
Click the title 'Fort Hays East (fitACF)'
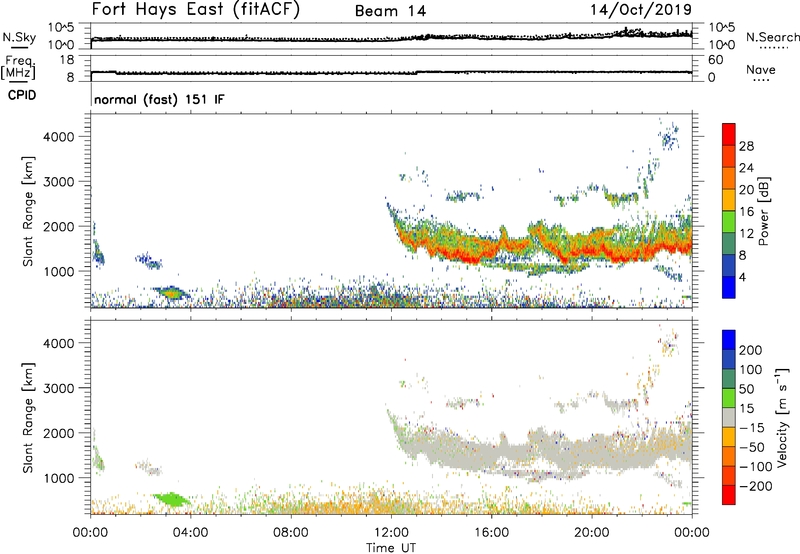click(x=196, y=9)
